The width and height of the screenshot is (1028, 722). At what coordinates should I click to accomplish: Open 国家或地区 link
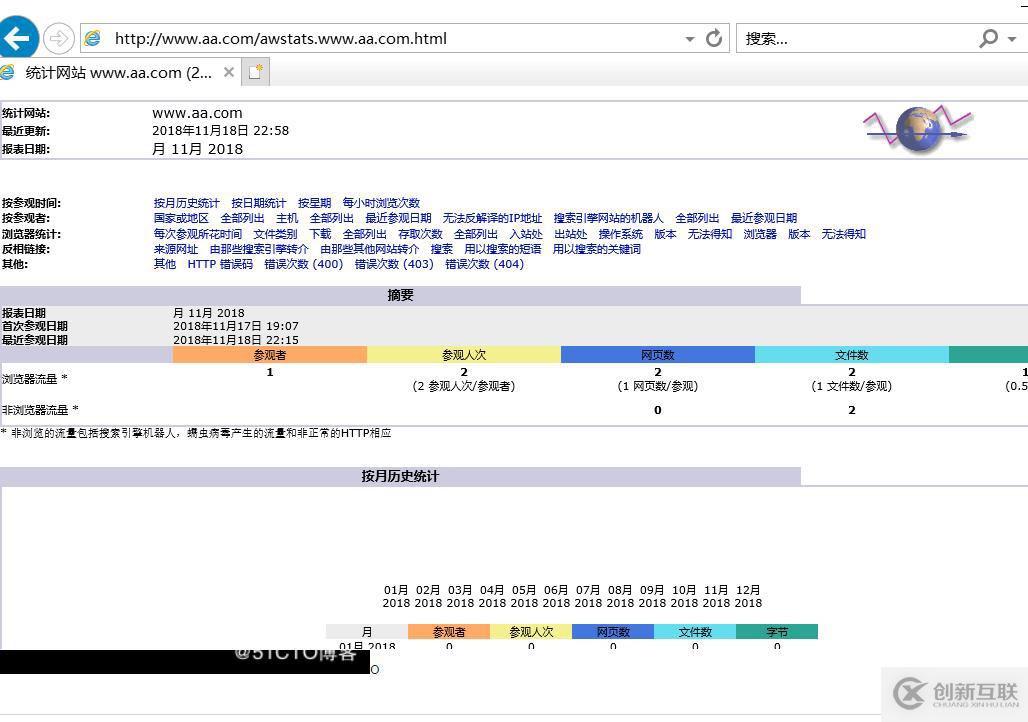coord(181,218)
